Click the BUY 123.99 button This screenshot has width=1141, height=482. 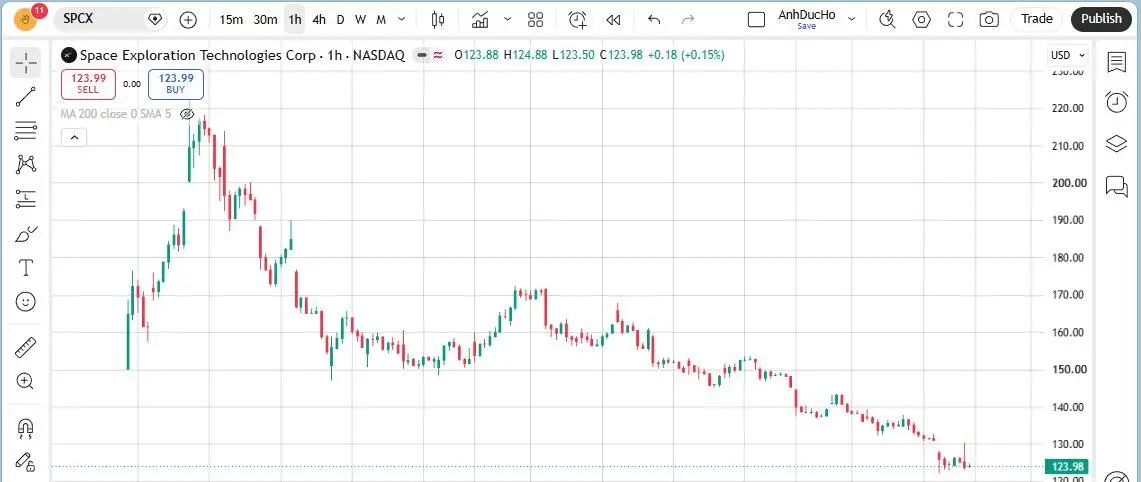pos(175,84)
